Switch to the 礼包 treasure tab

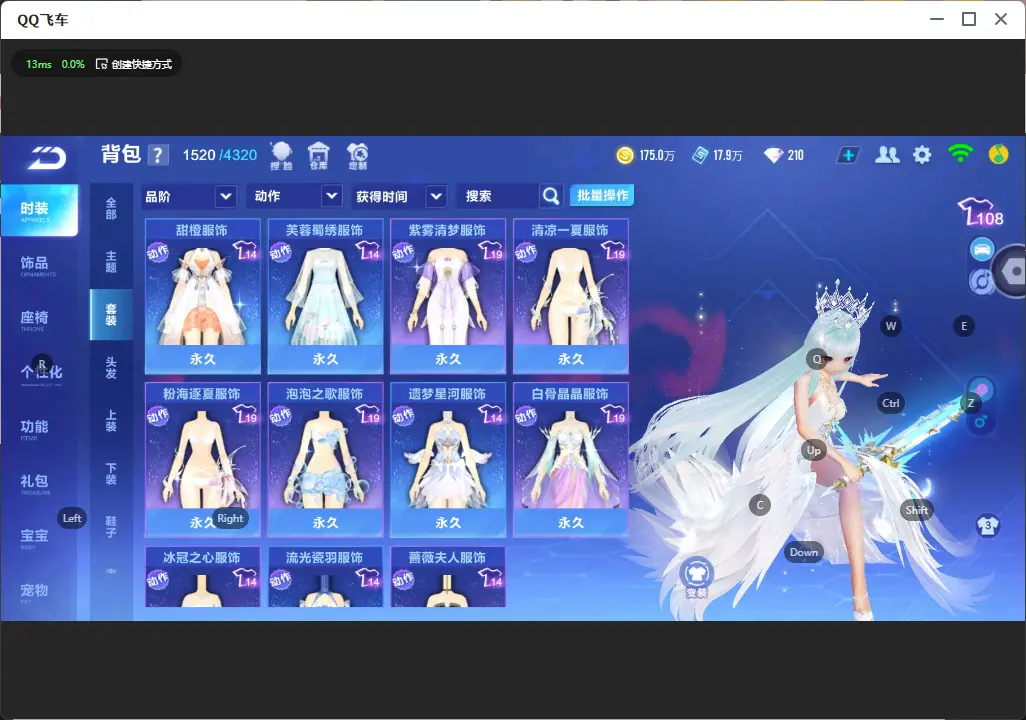(x=39, y=483)
